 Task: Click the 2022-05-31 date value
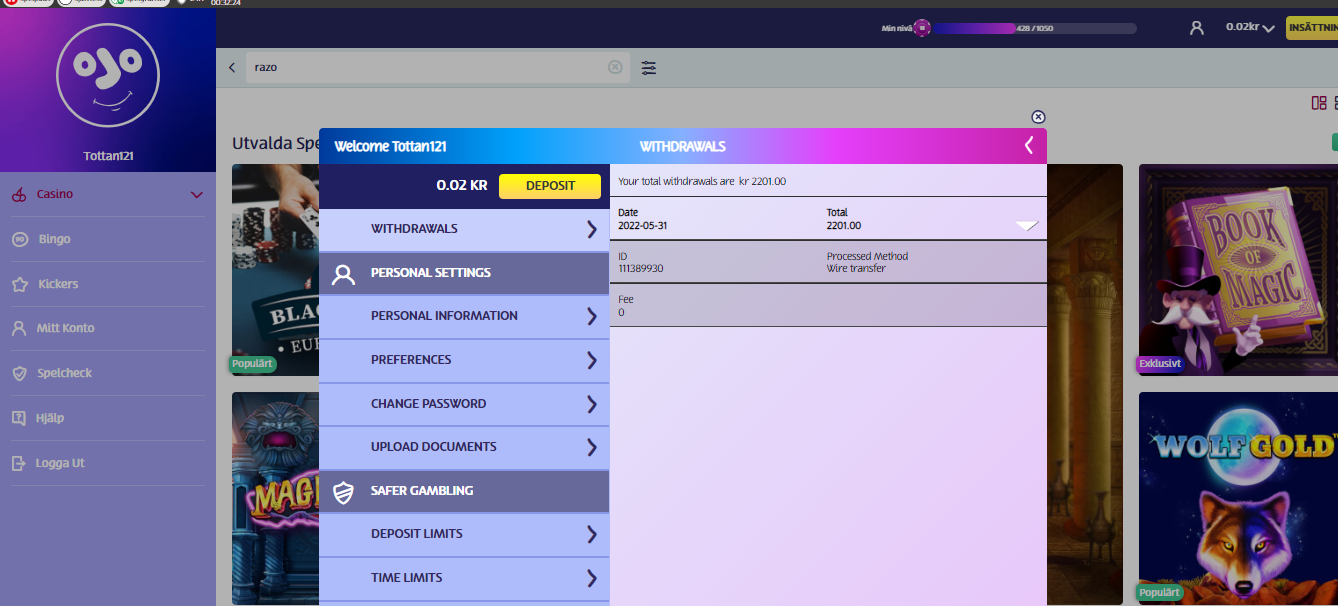pyautogui.click(x=641, y=226)
